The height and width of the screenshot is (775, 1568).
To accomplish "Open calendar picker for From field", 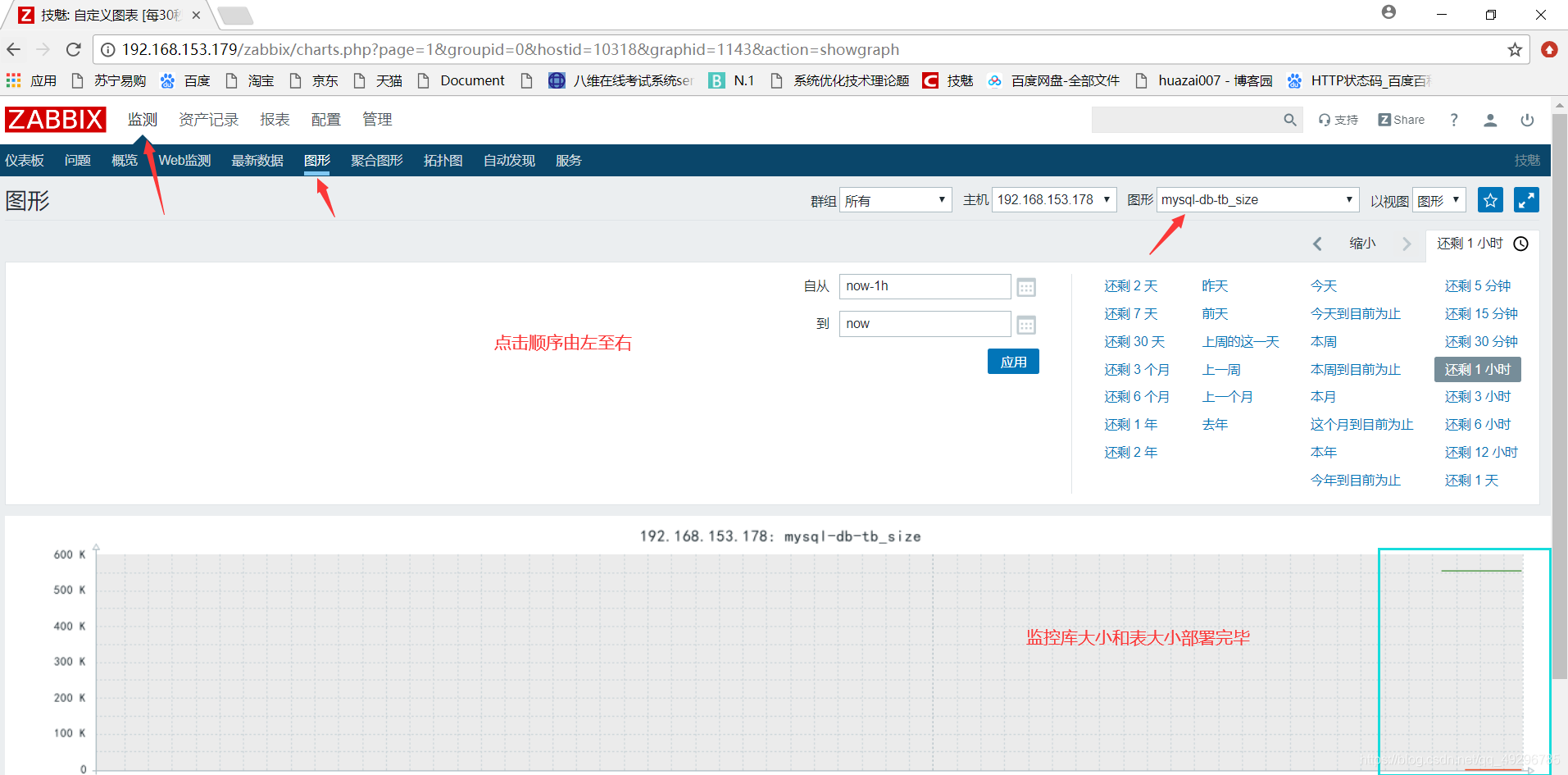I will (1026, 287).
